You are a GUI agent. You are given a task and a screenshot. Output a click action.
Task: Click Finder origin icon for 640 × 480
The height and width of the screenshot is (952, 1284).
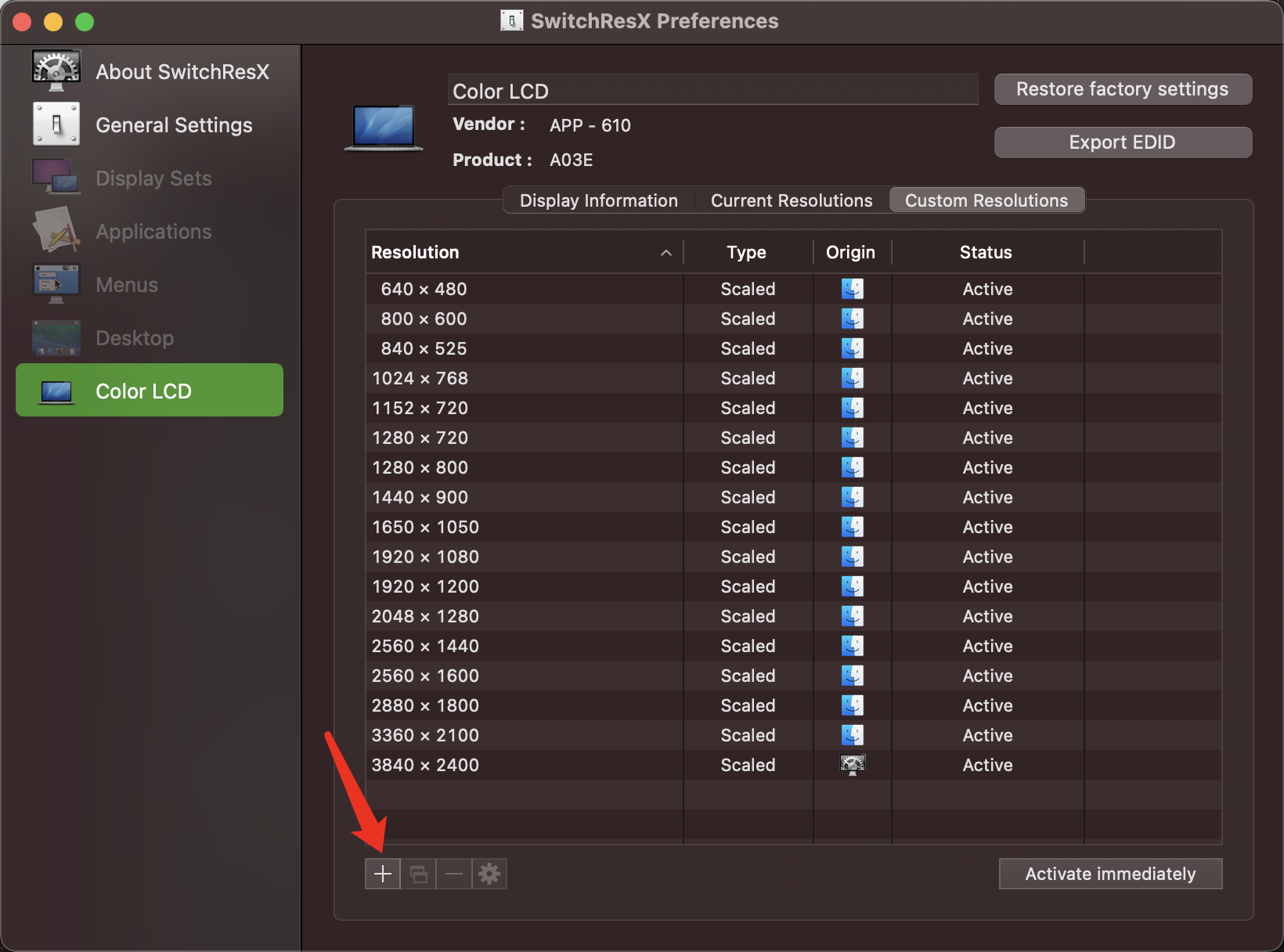pos(853,289)
